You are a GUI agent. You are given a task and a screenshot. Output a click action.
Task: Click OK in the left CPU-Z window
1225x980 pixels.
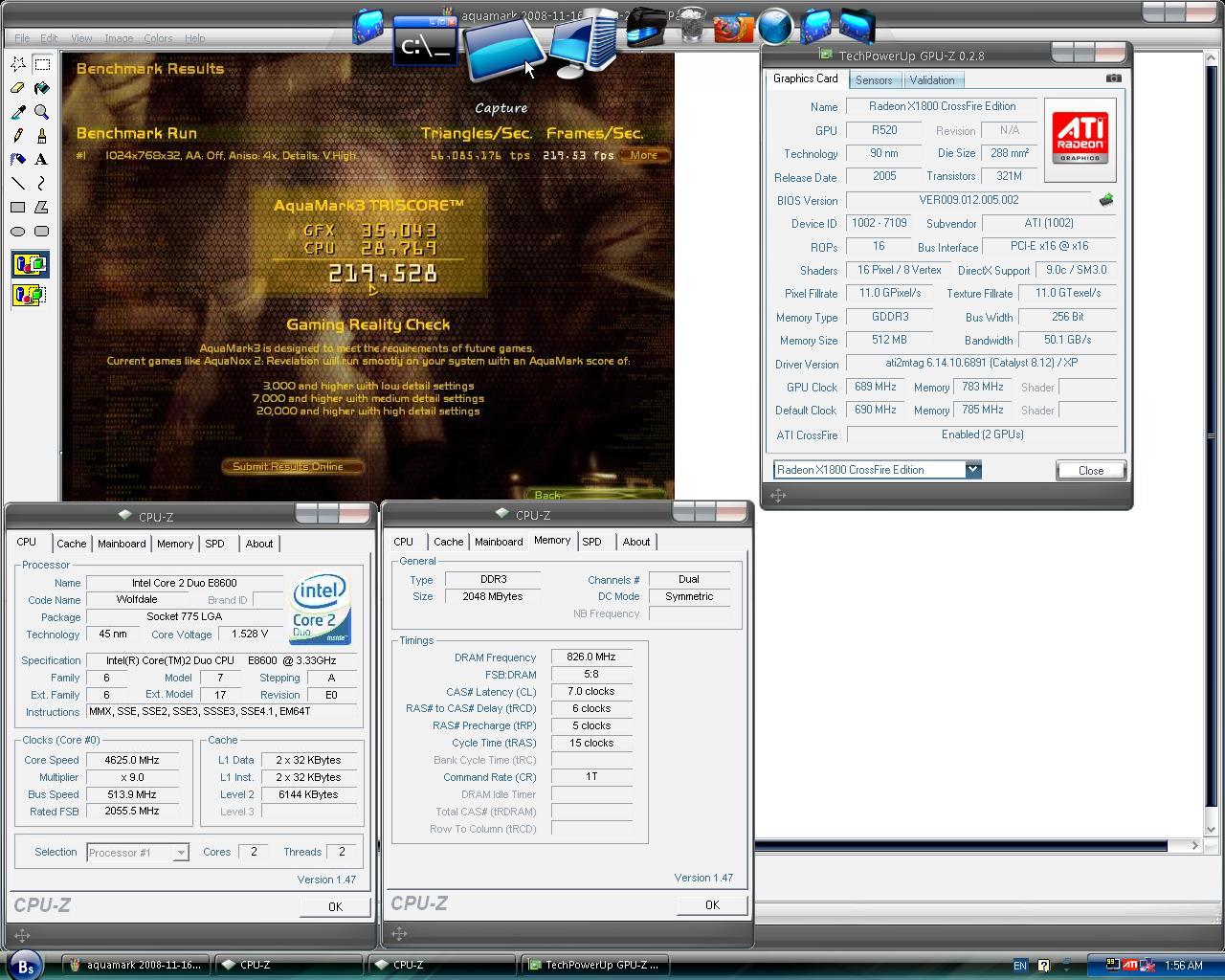click(x=335, y=906)
